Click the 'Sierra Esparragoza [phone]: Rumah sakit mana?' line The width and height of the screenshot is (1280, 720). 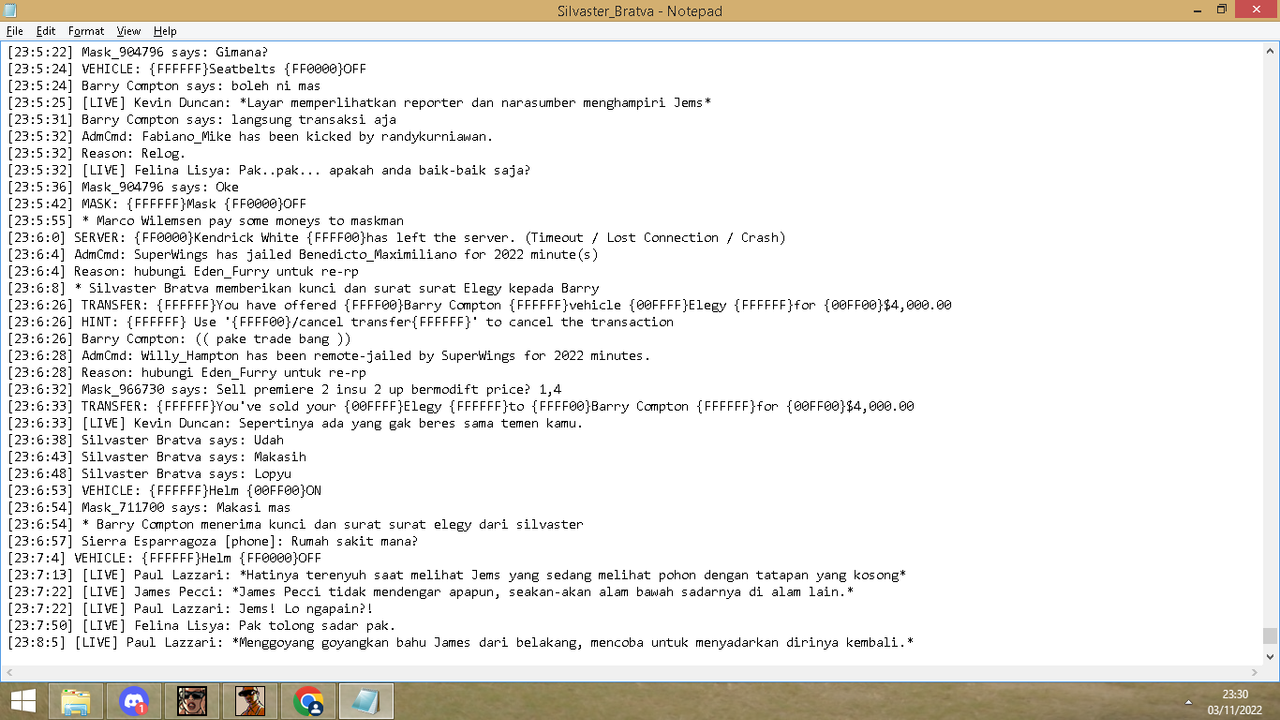(212, 540)
